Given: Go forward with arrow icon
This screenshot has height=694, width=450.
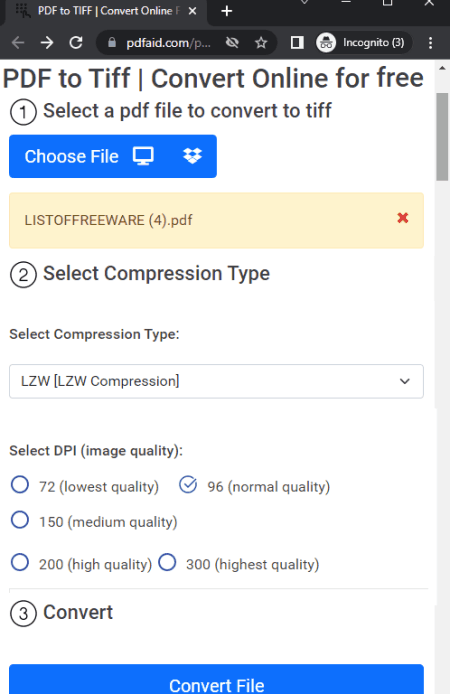Looking at the screenshot, I should coord(47,43).
